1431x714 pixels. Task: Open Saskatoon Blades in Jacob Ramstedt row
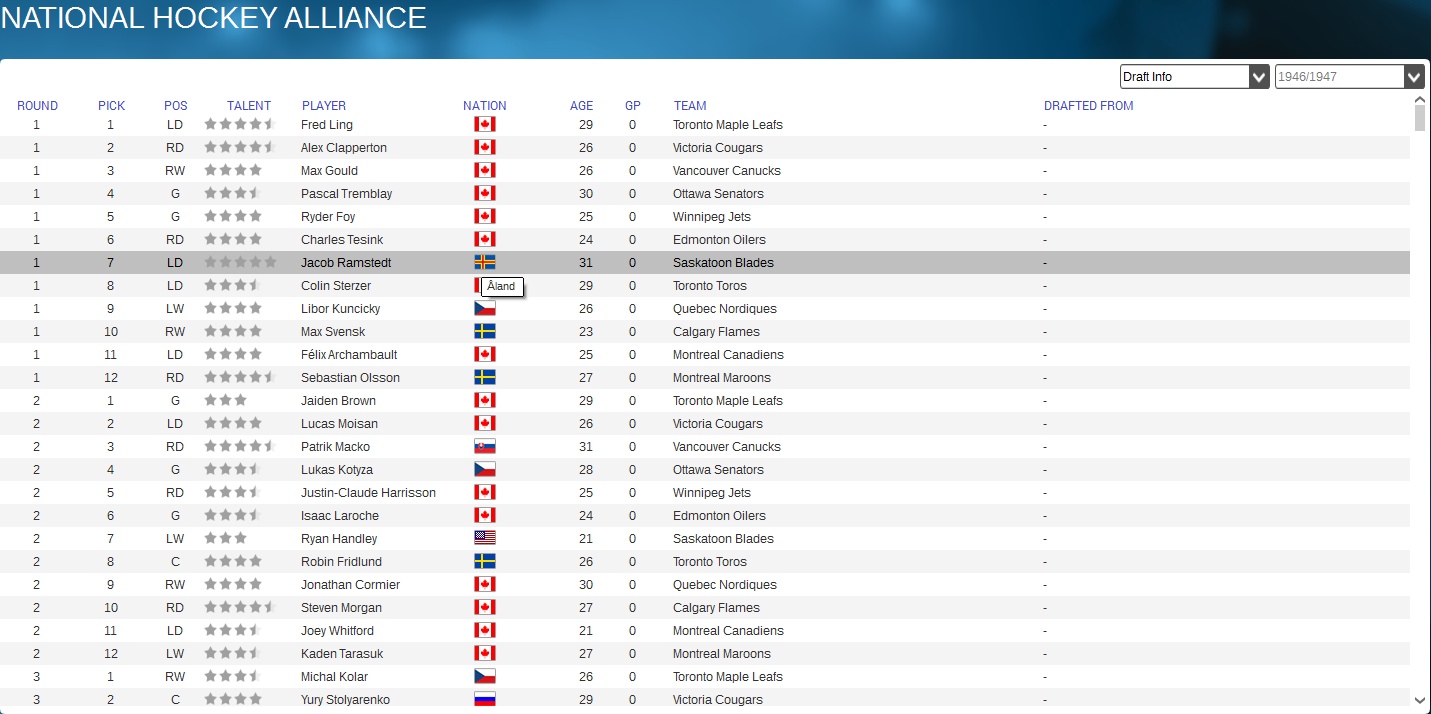pyautogui.click(x=723, y=263)
